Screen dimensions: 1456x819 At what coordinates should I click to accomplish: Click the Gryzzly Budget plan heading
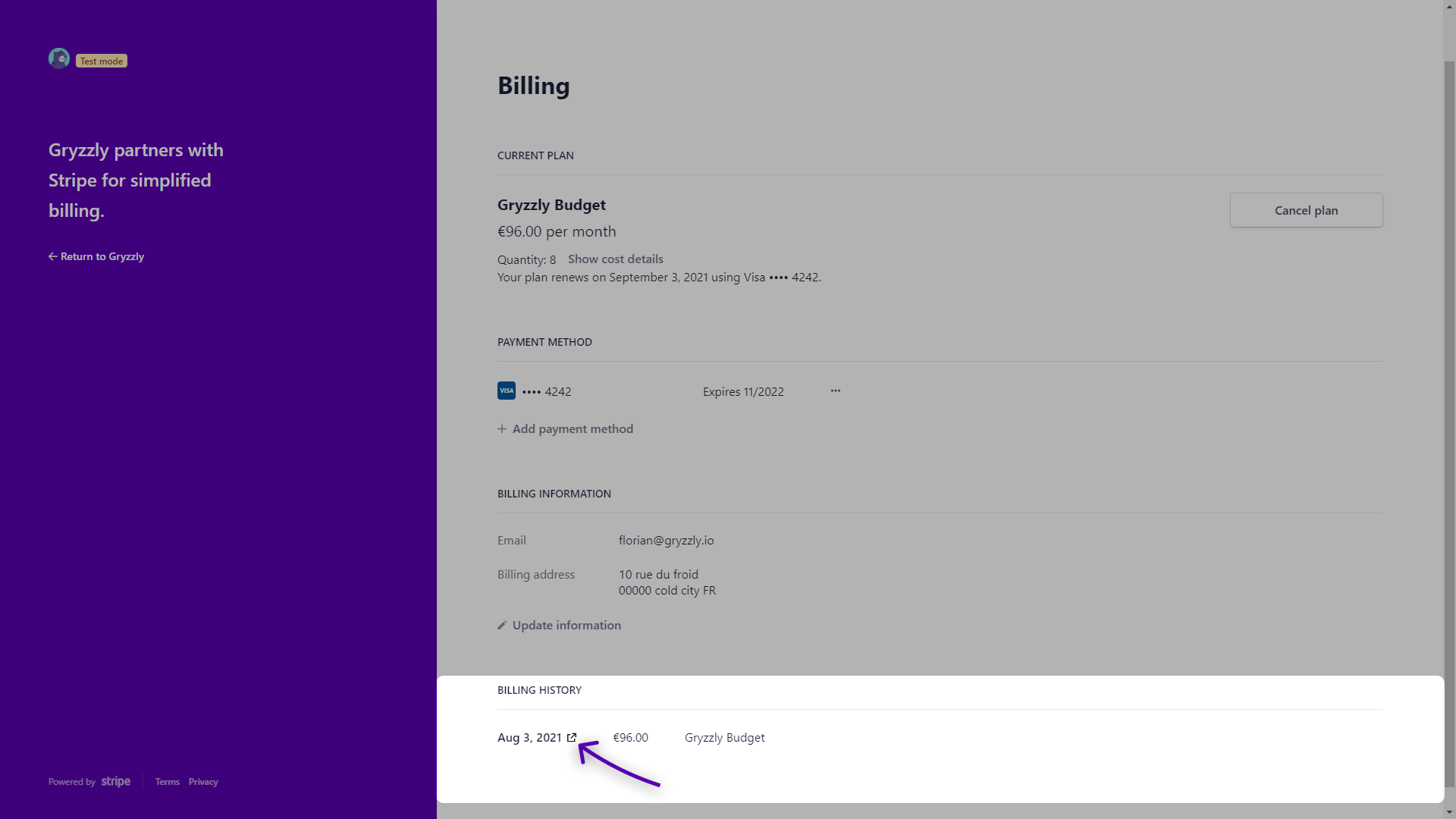tap(551, 206)
